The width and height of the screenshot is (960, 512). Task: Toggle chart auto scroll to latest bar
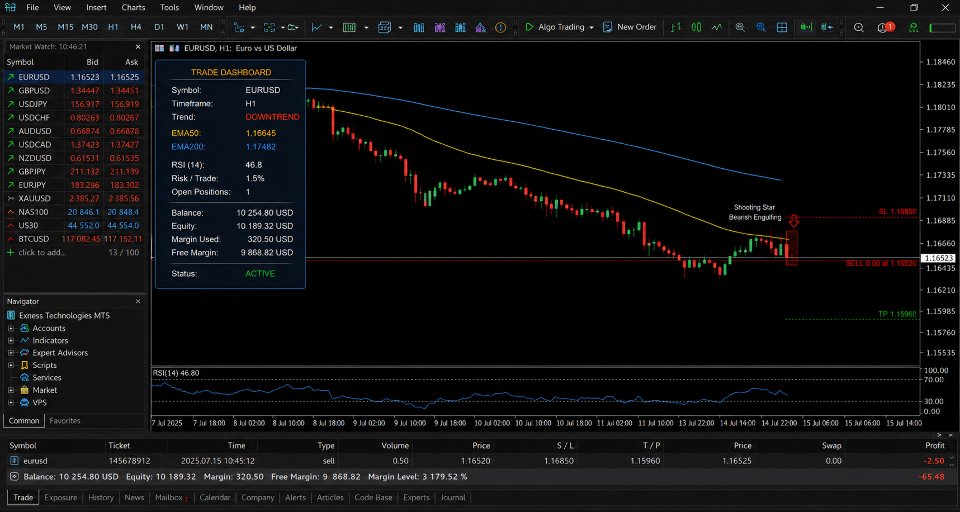pyautogui.click(x=806, y=28)
